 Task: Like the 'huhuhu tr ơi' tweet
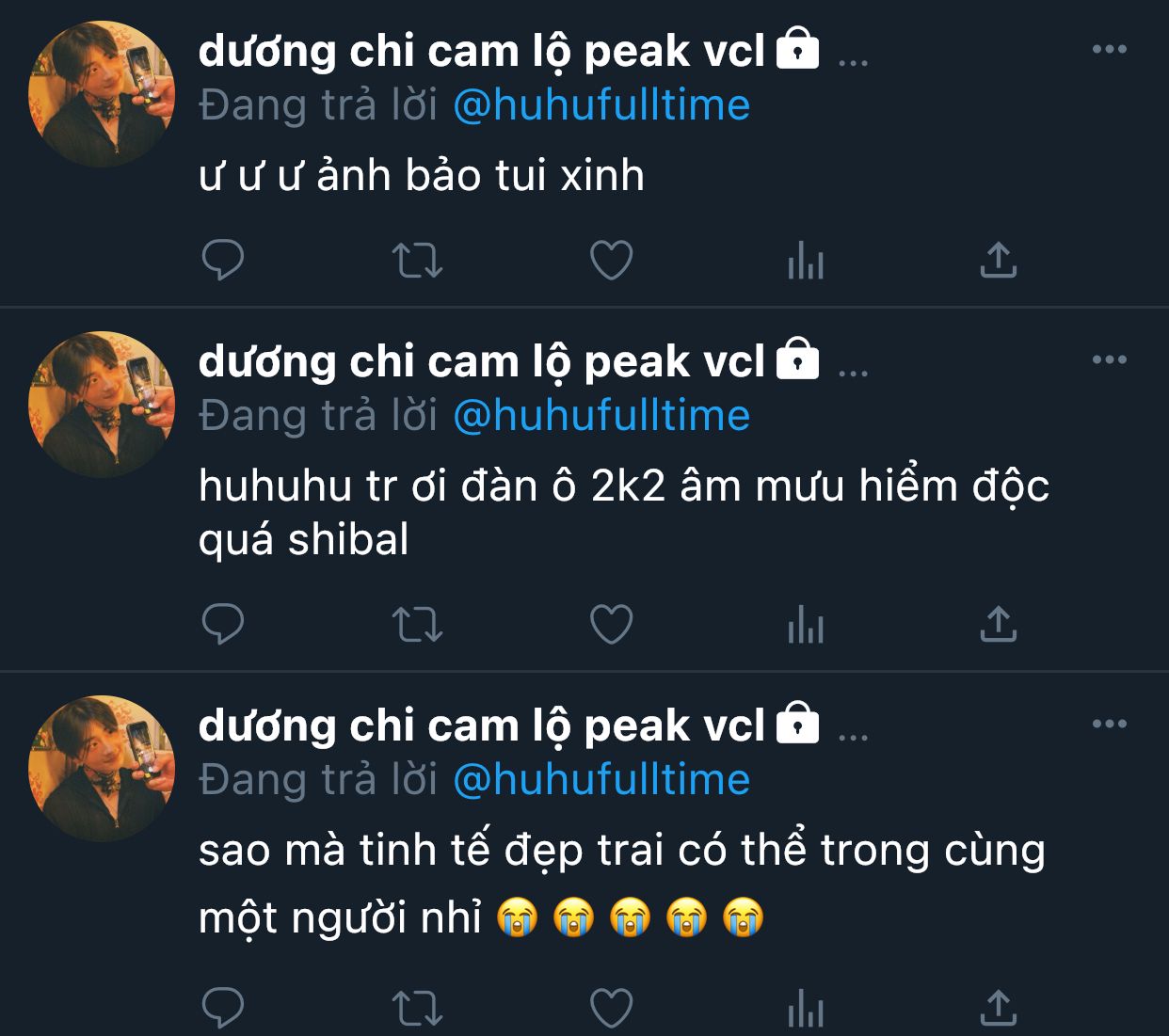click(611, 624)
